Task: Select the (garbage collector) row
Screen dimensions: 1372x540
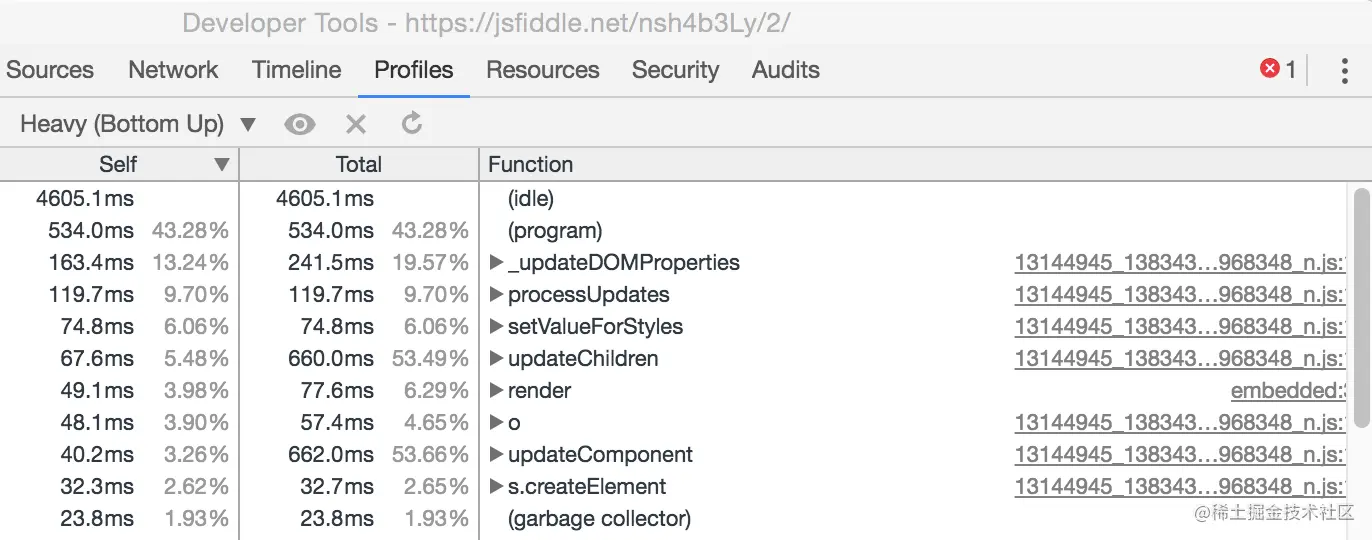Action: [599, 519]
